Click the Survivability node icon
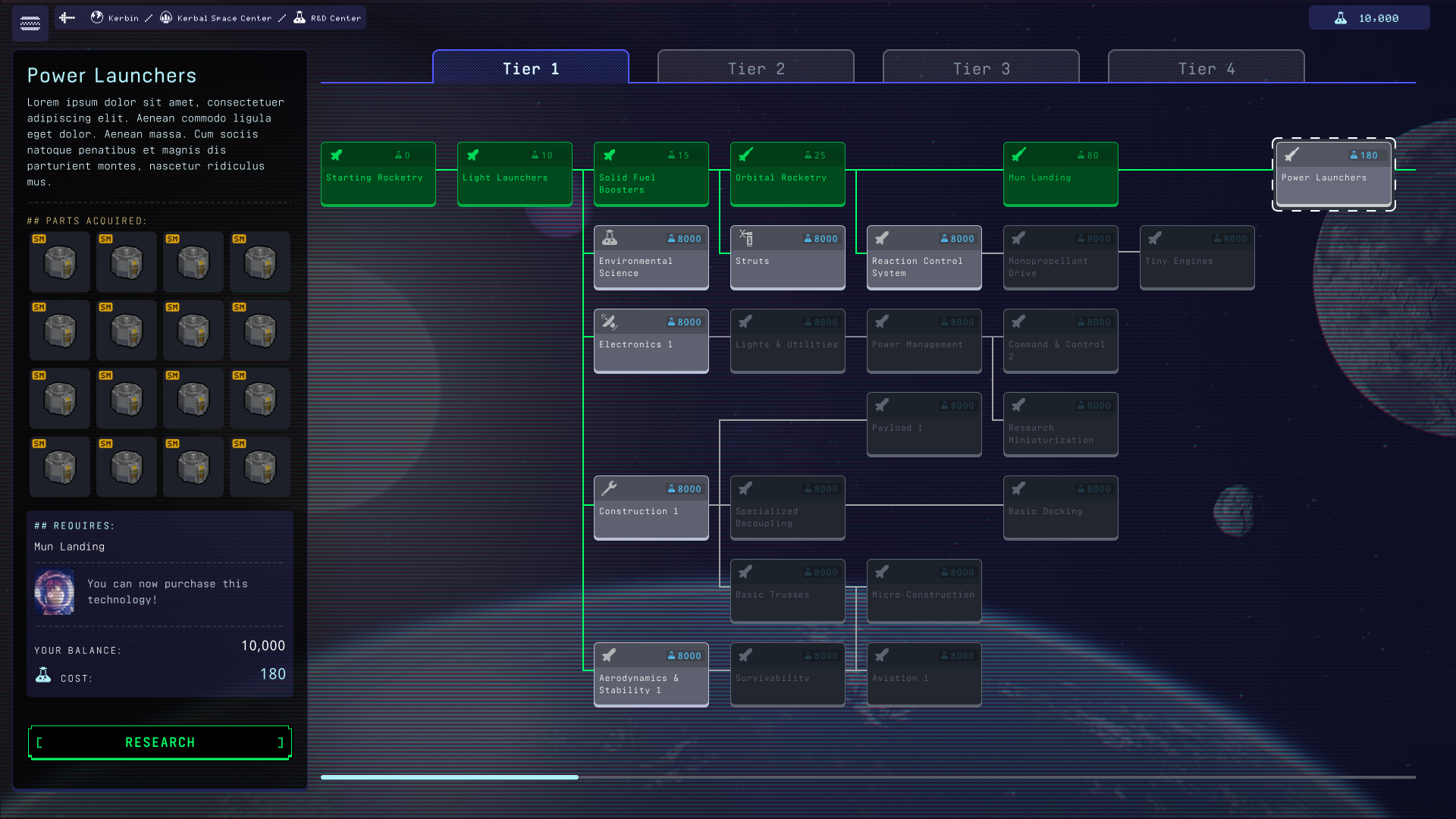The image size is (1456, 819). coord(745,655)
